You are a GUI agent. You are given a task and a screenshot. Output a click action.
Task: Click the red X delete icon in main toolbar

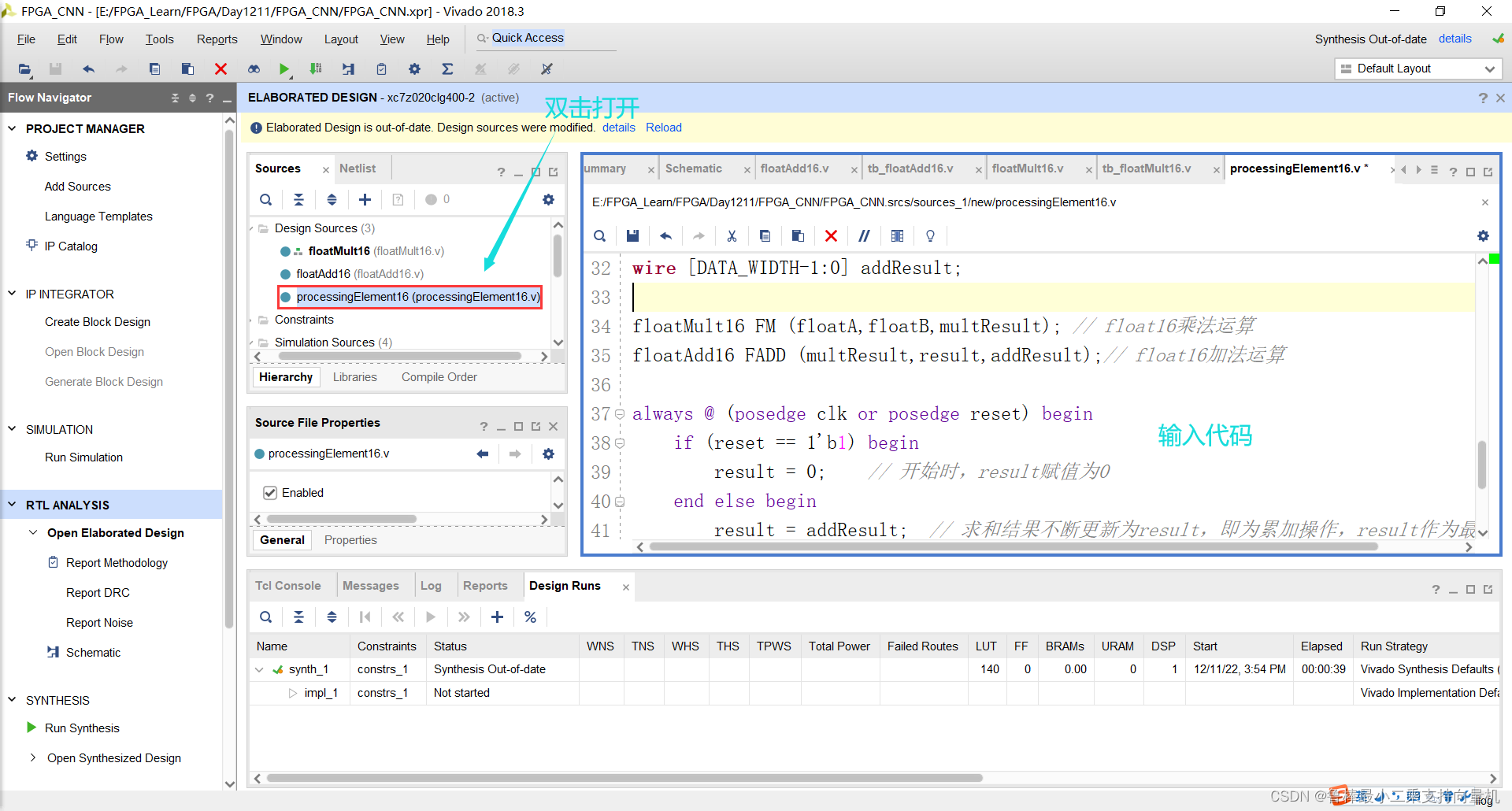220,69
